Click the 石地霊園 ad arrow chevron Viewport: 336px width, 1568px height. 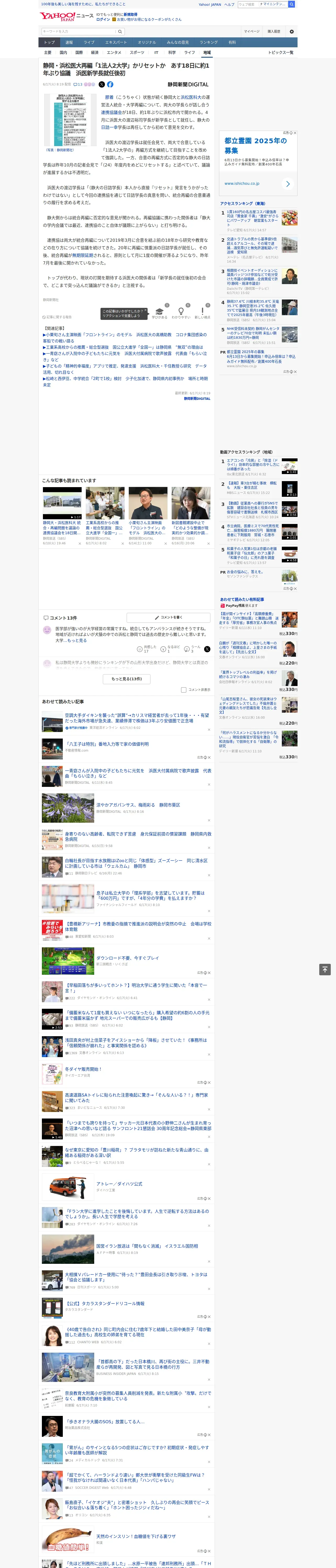288,183
